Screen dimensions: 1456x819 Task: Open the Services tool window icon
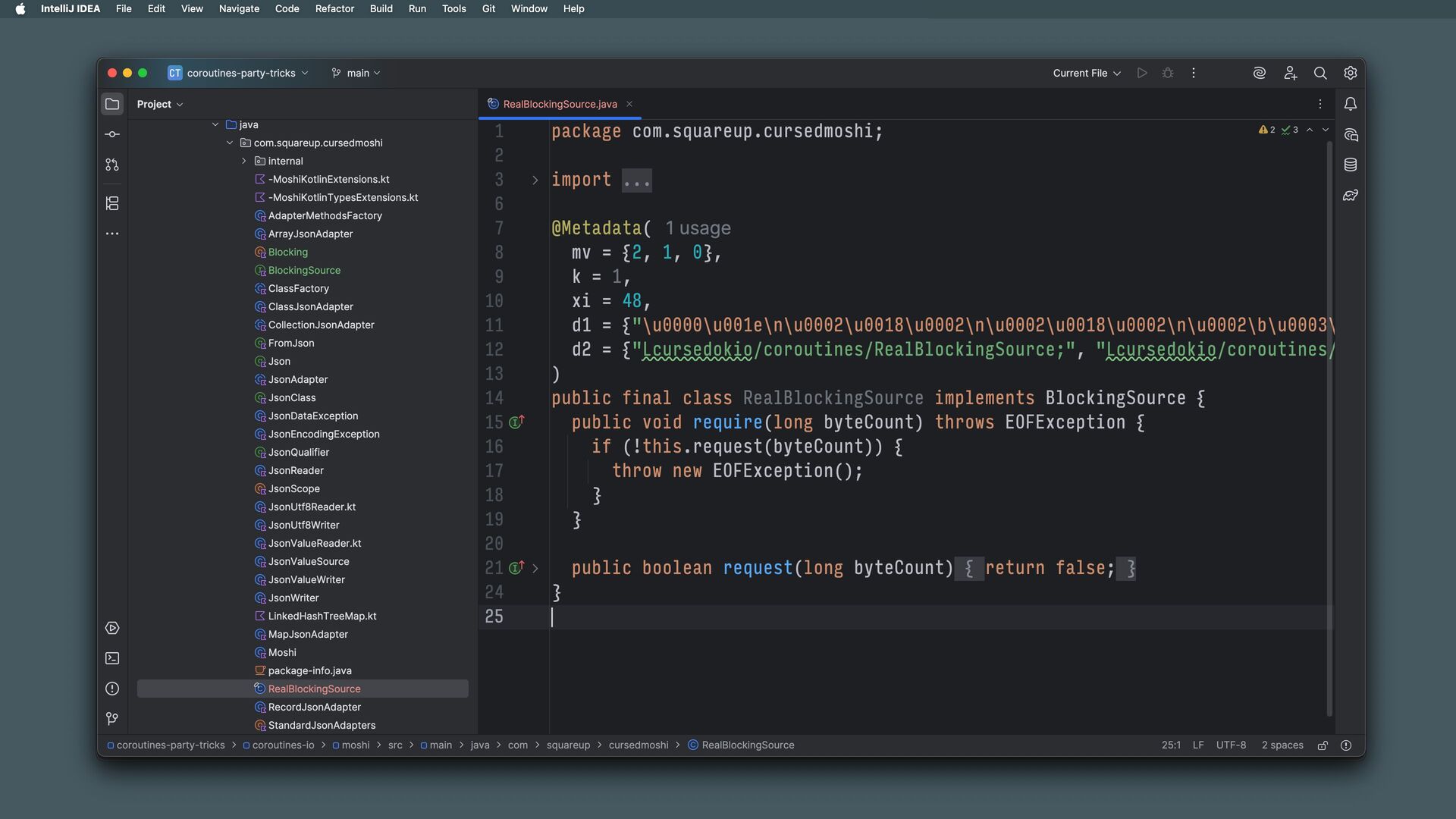click(x=112, y=628)
